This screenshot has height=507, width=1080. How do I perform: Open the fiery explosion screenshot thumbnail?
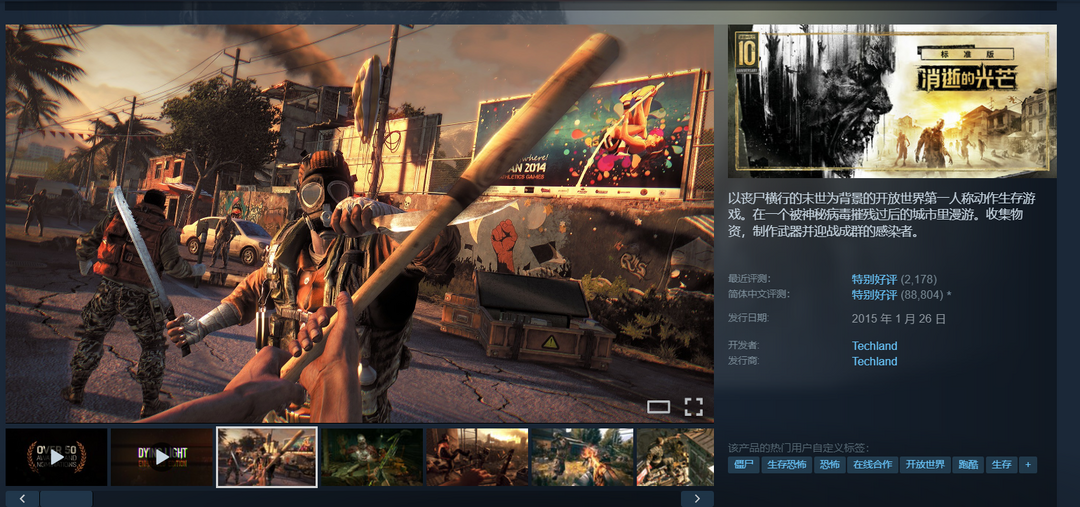tap(583, 457)
